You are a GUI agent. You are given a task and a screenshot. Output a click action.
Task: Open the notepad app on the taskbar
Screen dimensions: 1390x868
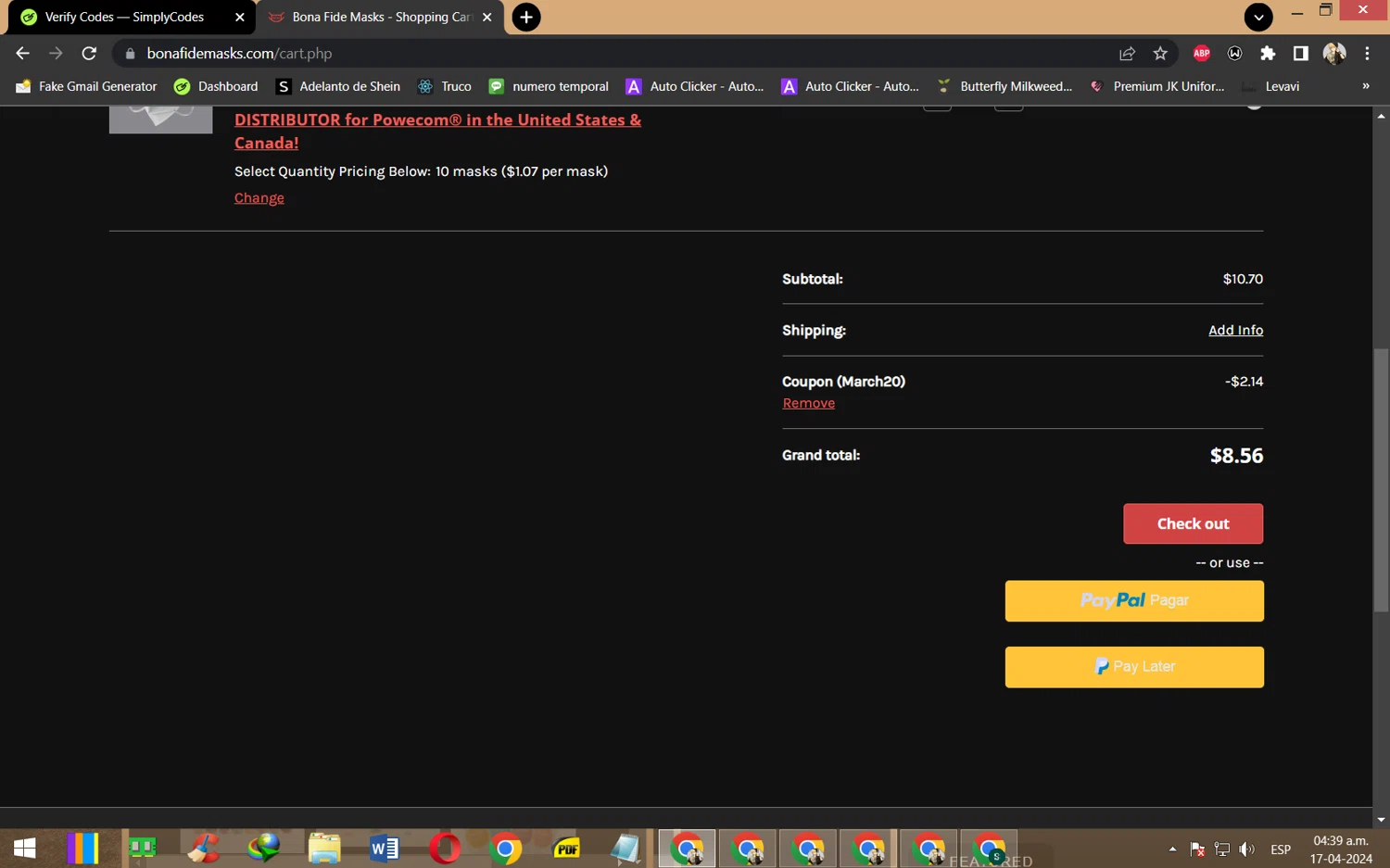pyautogui.click(x=626, y=849)
